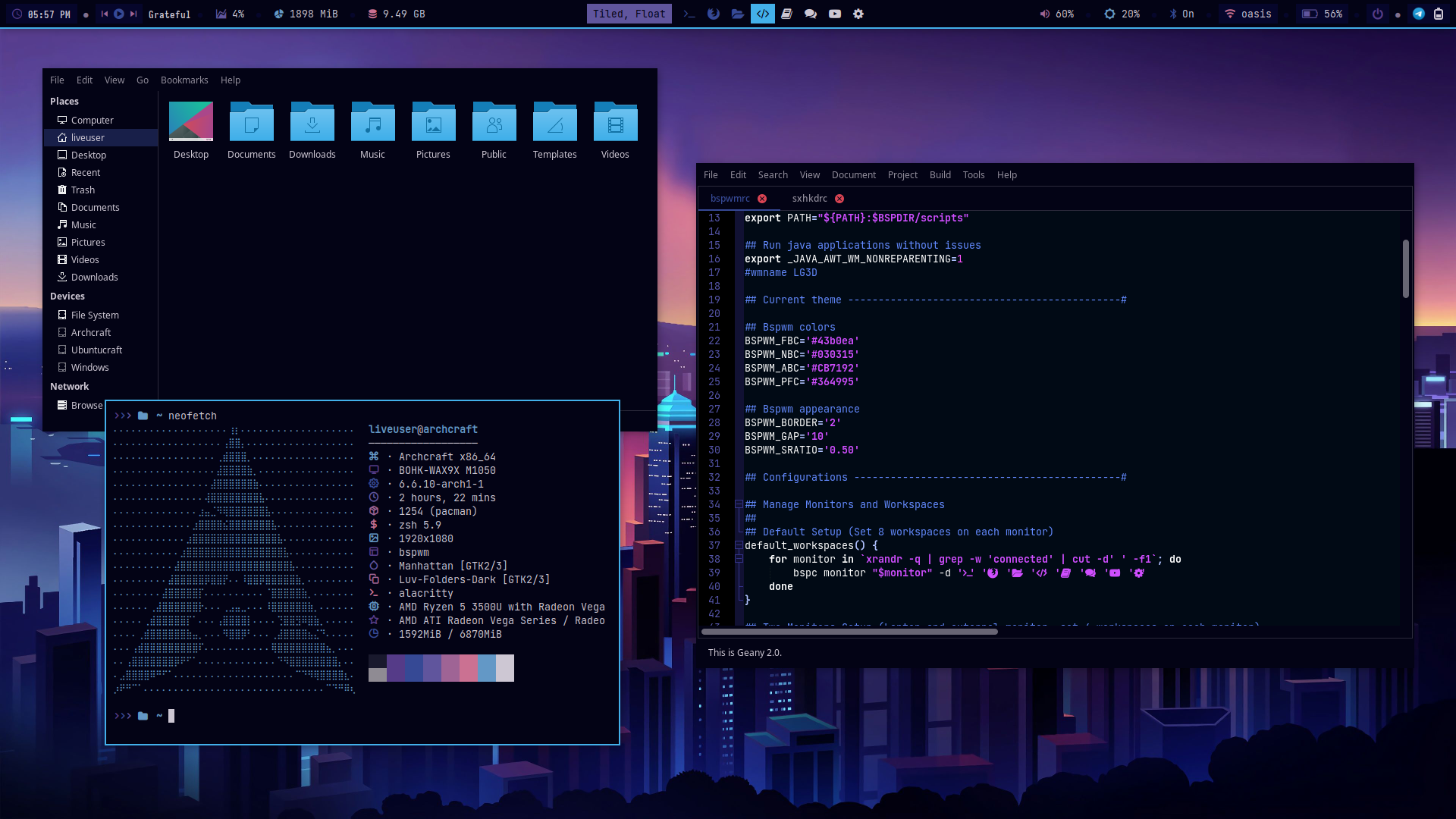Open the Downloads folder in sidebar
Viewport: 1456px width, 819px height.
point(94,277)
